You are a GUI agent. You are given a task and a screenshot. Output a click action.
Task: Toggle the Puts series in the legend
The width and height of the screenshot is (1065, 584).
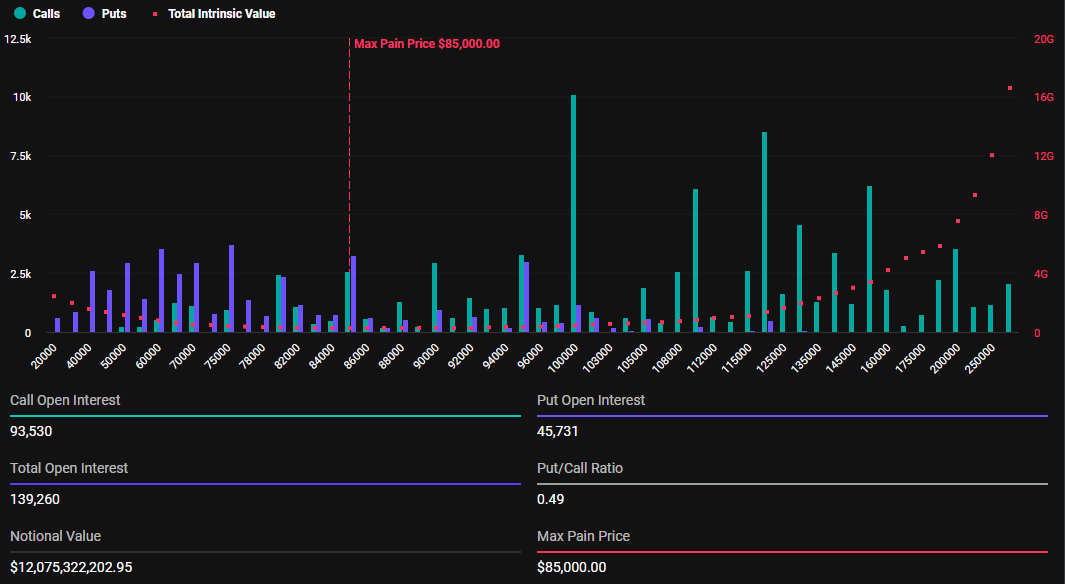[x=114, y=14]
